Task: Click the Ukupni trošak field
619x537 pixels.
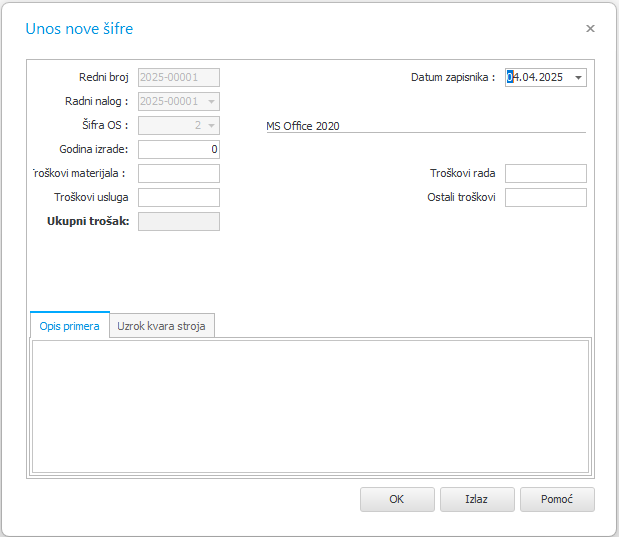Action: (x=179, y=222)
